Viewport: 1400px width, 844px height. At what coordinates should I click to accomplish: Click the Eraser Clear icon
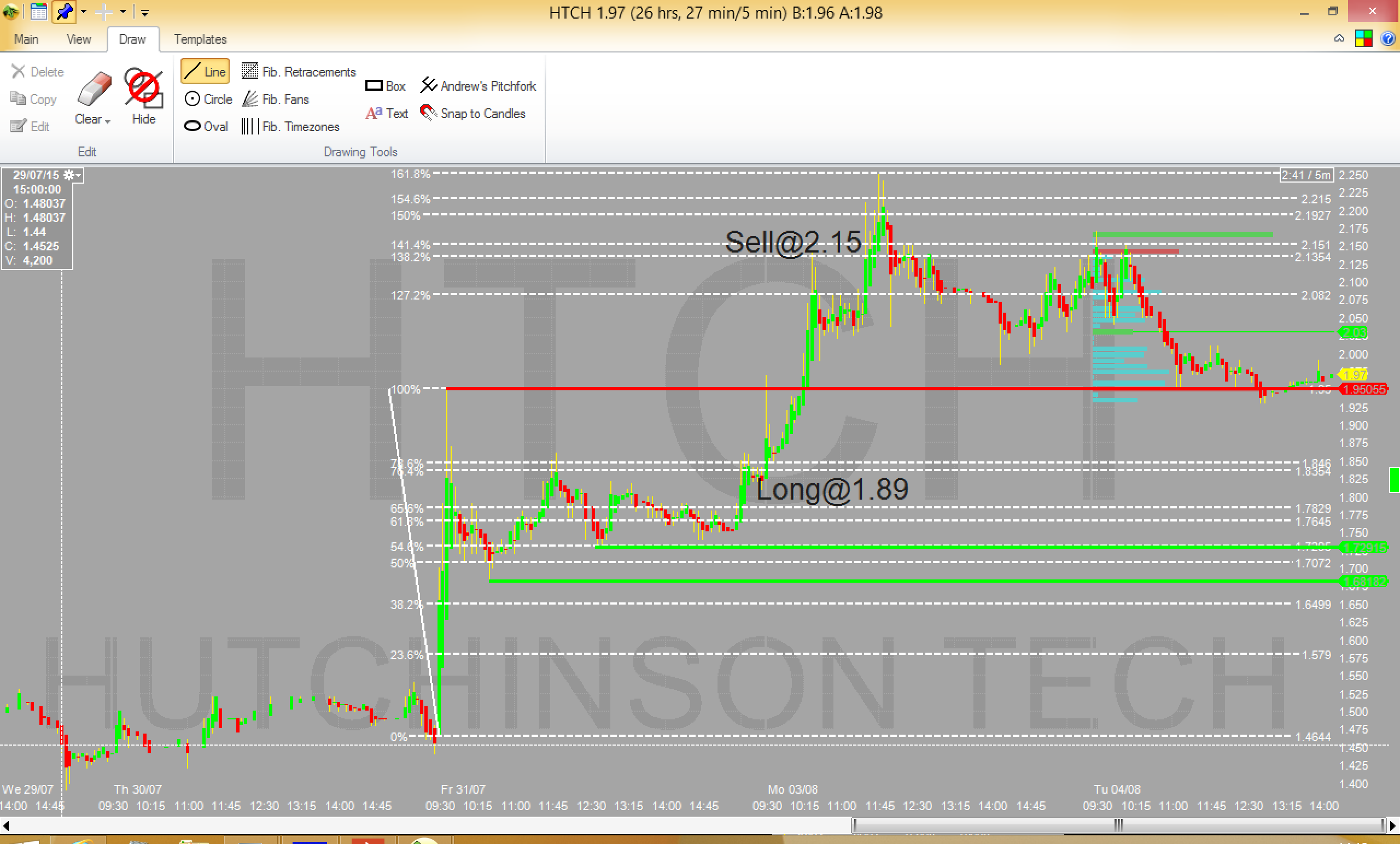click(94, 90)
